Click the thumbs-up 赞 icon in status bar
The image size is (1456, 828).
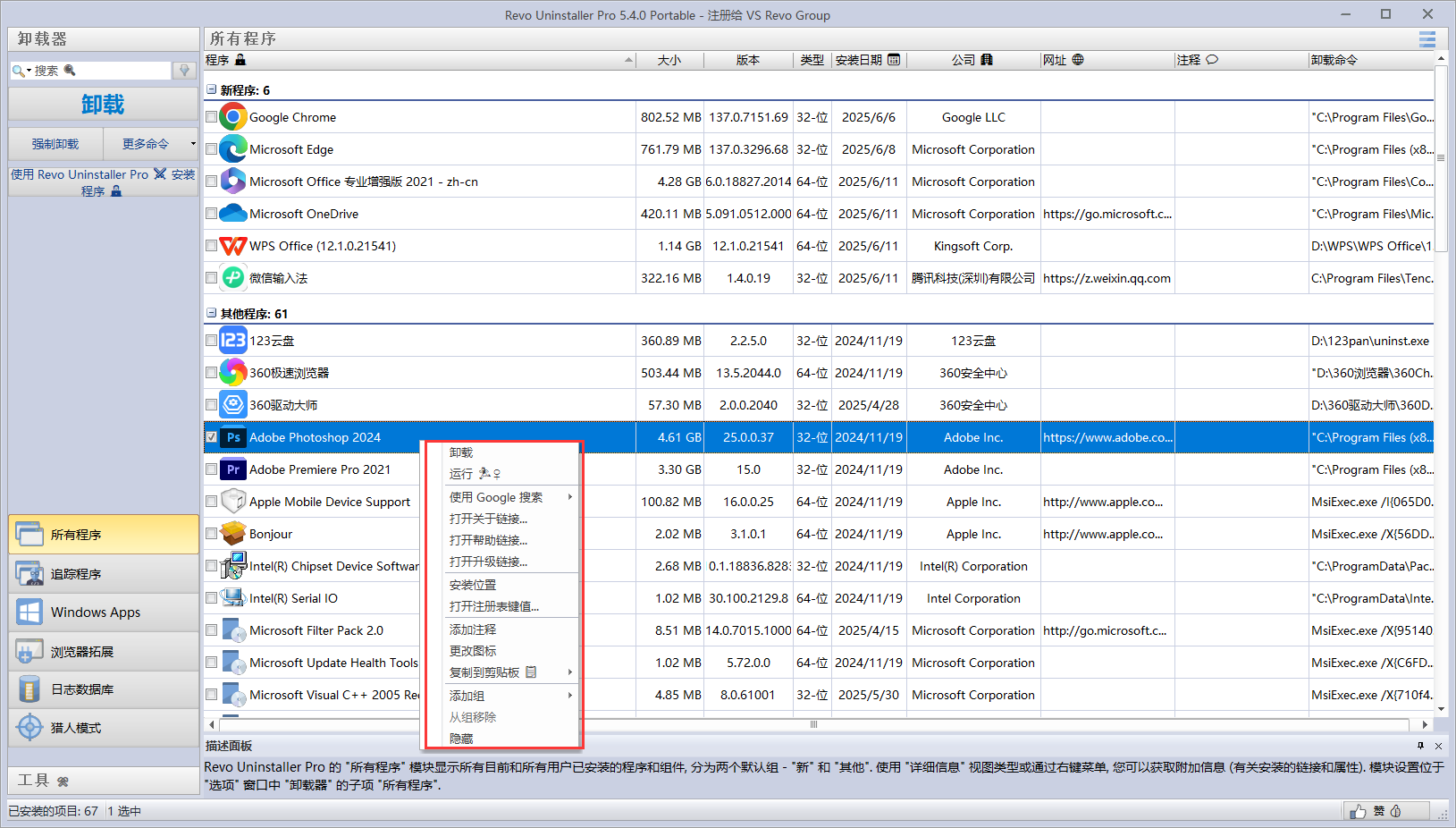coord(1359,811)
